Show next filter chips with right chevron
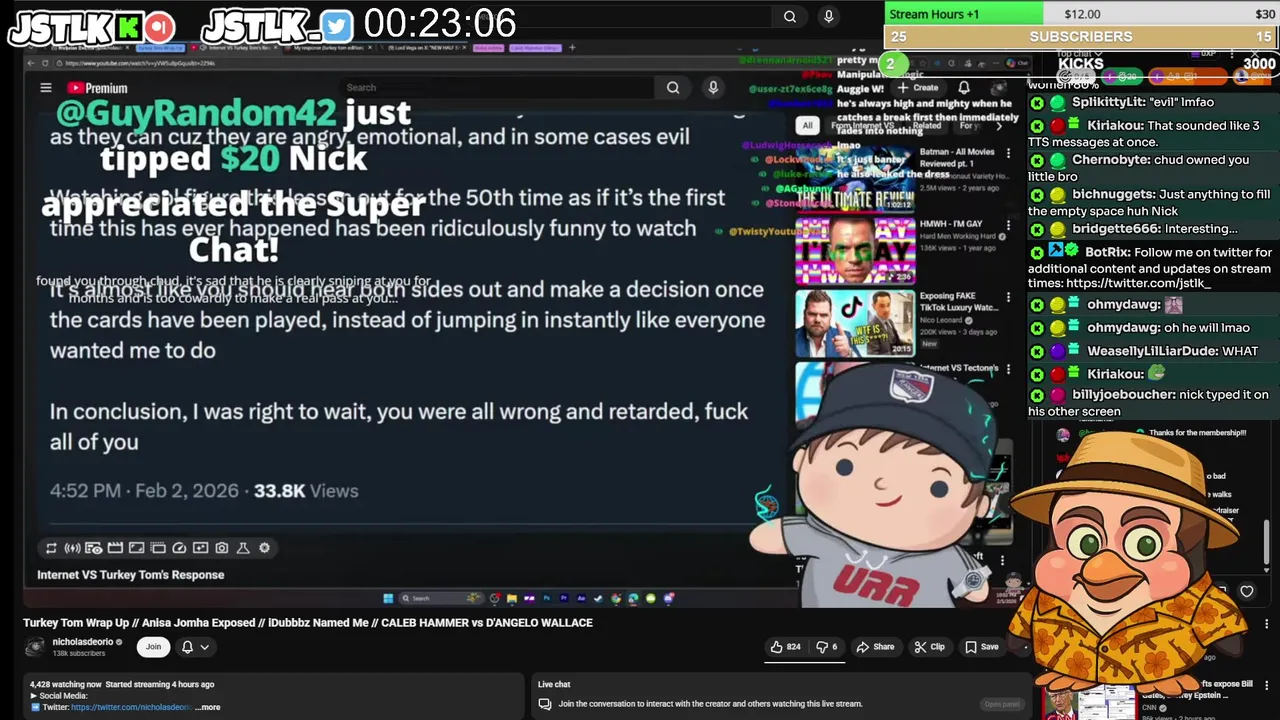The width and height of the screenshot is (1280, 720). coord(998,126)
